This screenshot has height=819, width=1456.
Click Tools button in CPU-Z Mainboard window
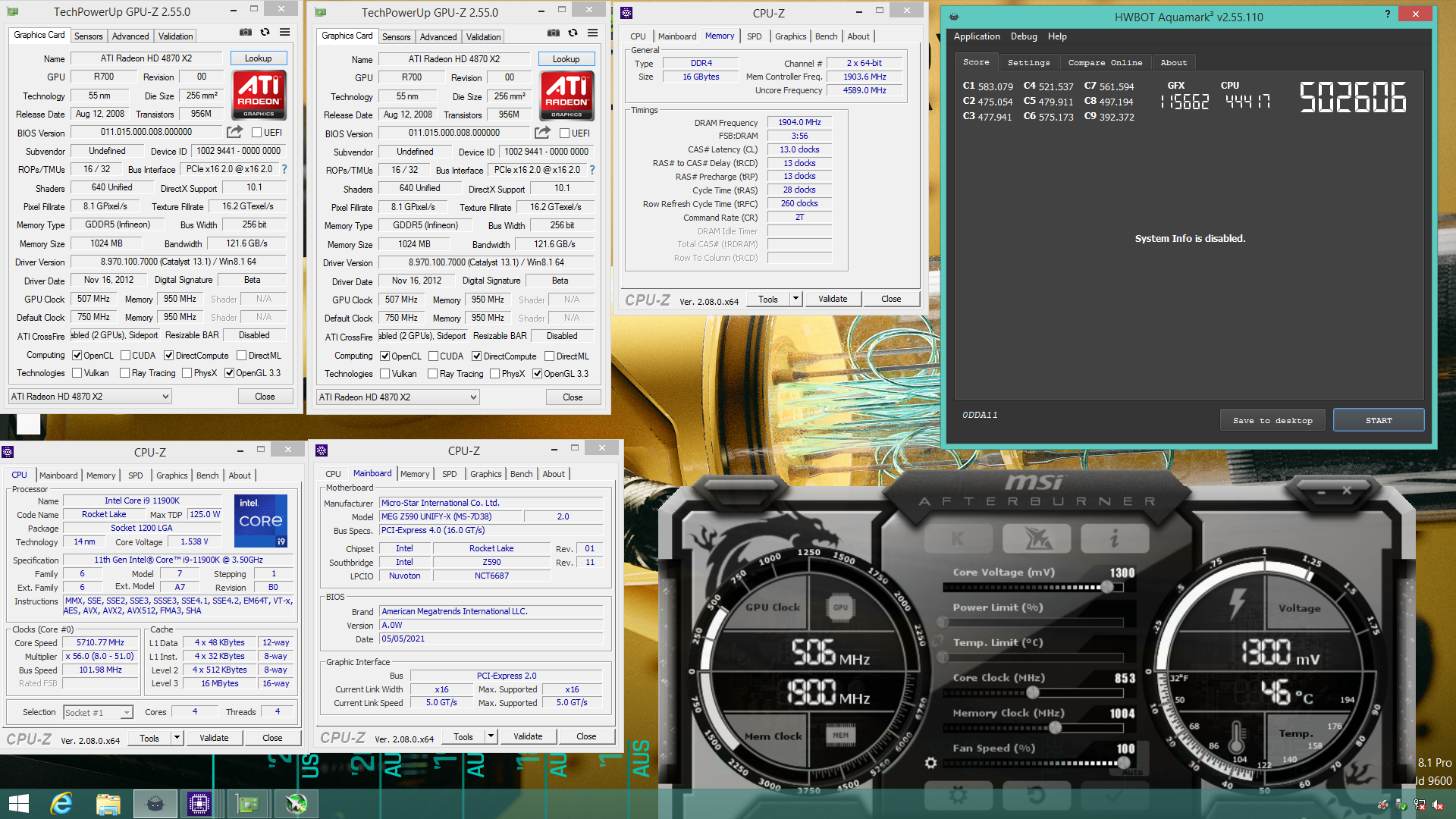click(x=463, y=736)
